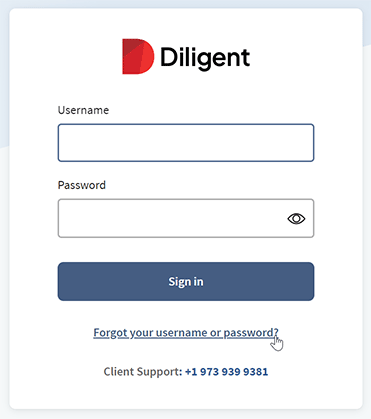Open Forgot your username or password link
This screenshot has width=371, height=419.
click(186, 333)
